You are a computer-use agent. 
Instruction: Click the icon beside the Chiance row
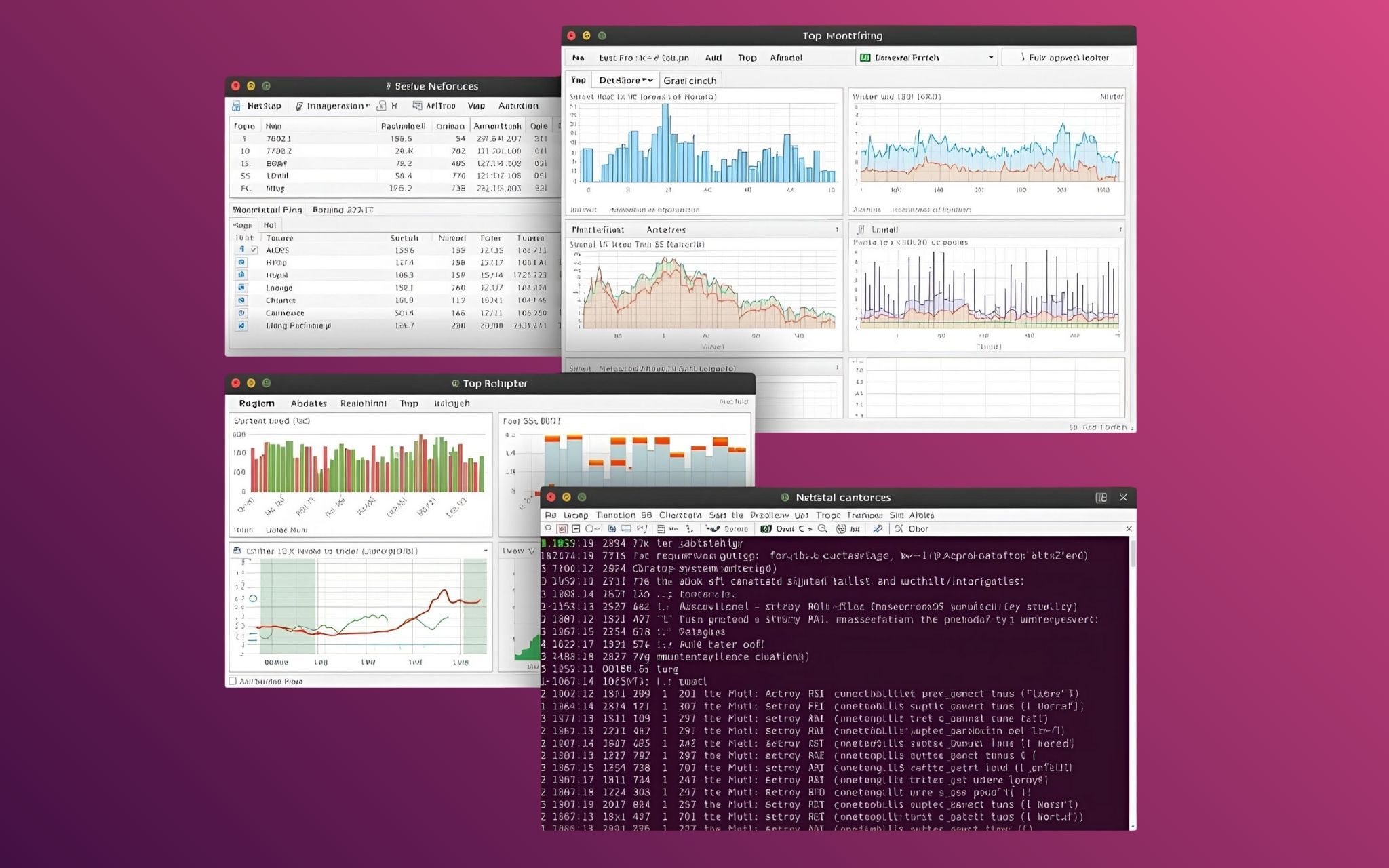(x=241, y=300)
